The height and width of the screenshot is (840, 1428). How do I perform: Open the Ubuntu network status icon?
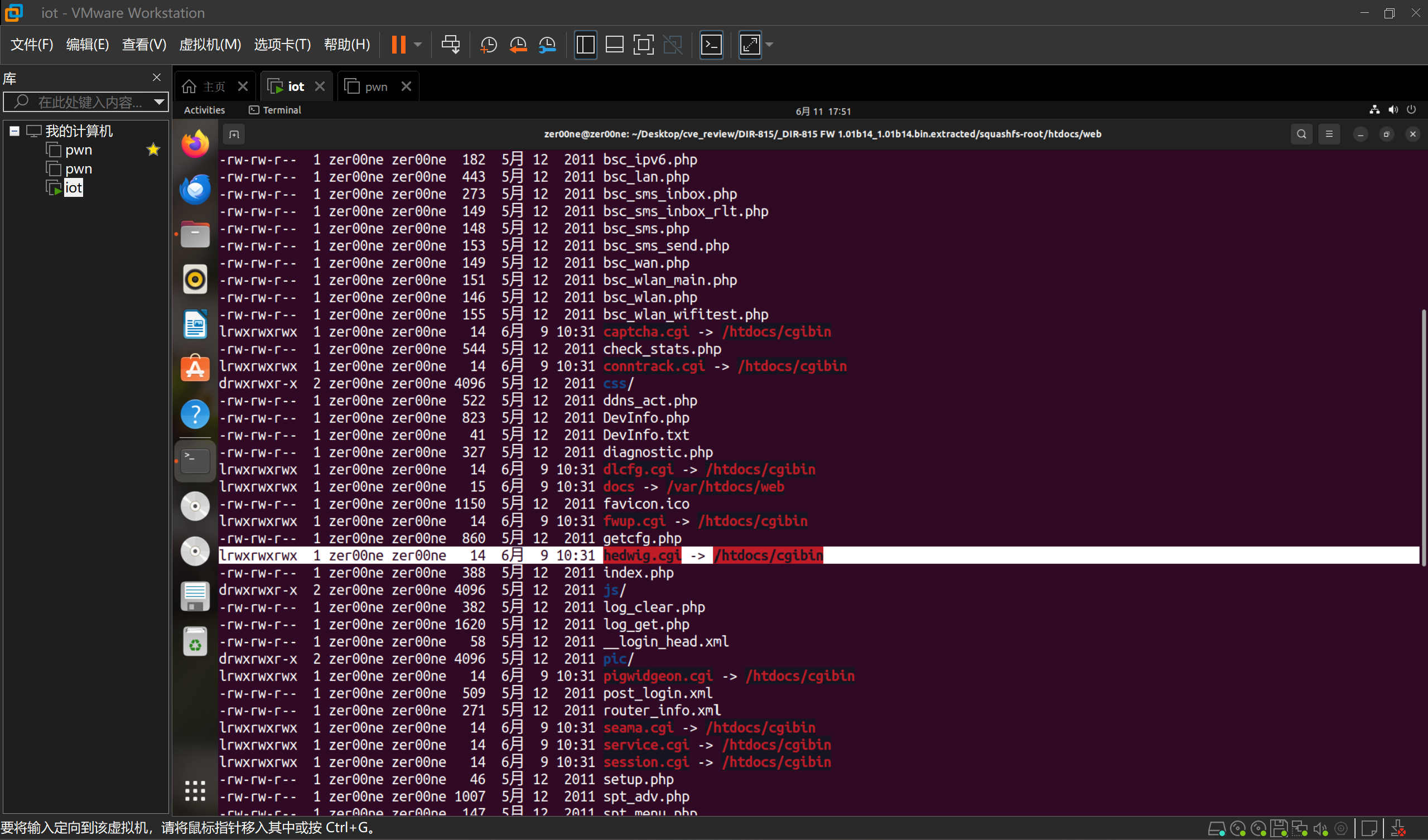coord(1374,110)
